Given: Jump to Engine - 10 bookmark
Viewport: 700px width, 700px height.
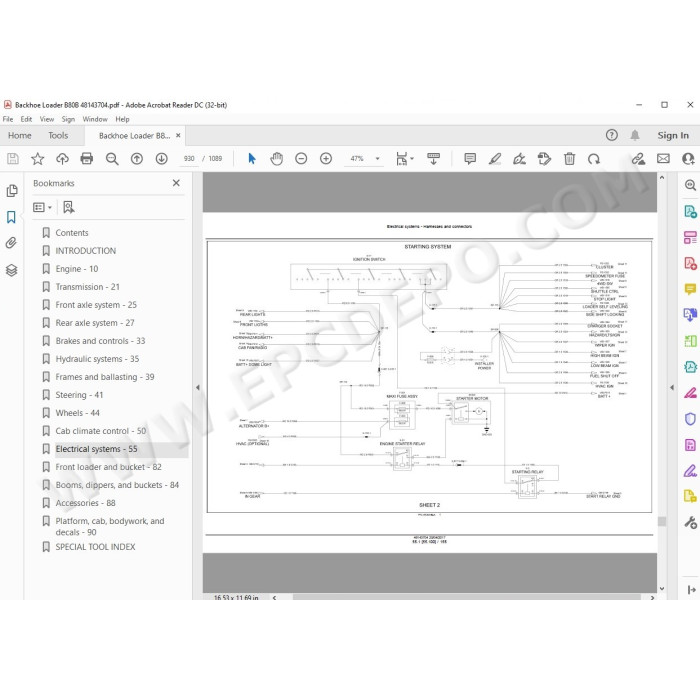Looking at the screenshot, I should 76,269.
